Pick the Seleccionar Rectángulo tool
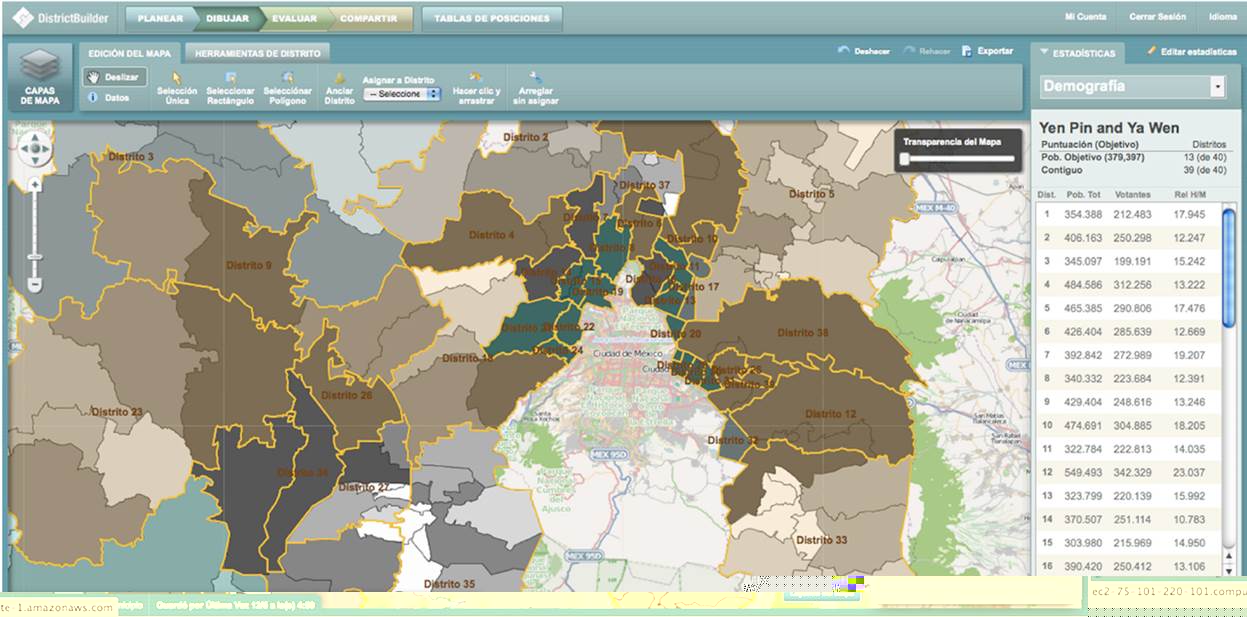Image resolution: width=1247 pixels, height=617 pixels. [x=230, y=88]
